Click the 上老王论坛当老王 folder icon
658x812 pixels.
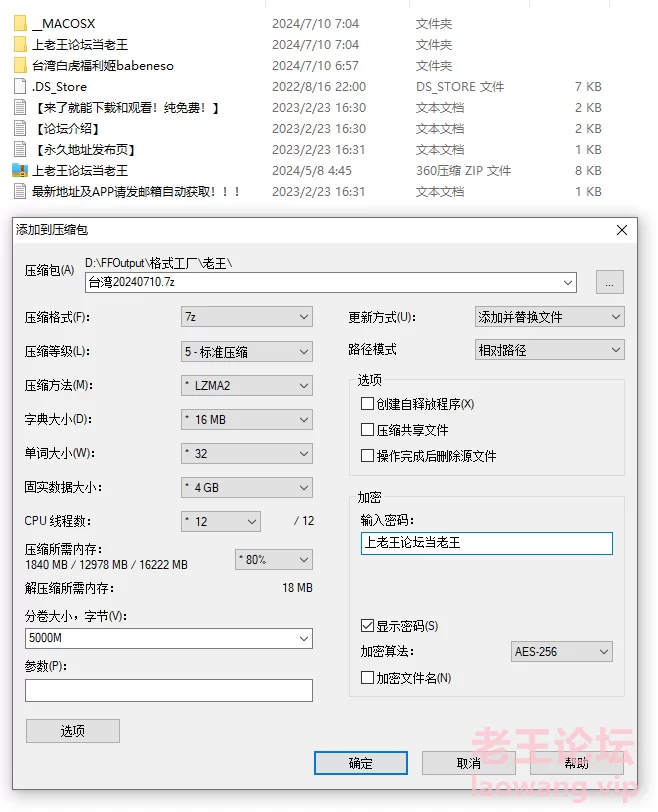[20, 45]
